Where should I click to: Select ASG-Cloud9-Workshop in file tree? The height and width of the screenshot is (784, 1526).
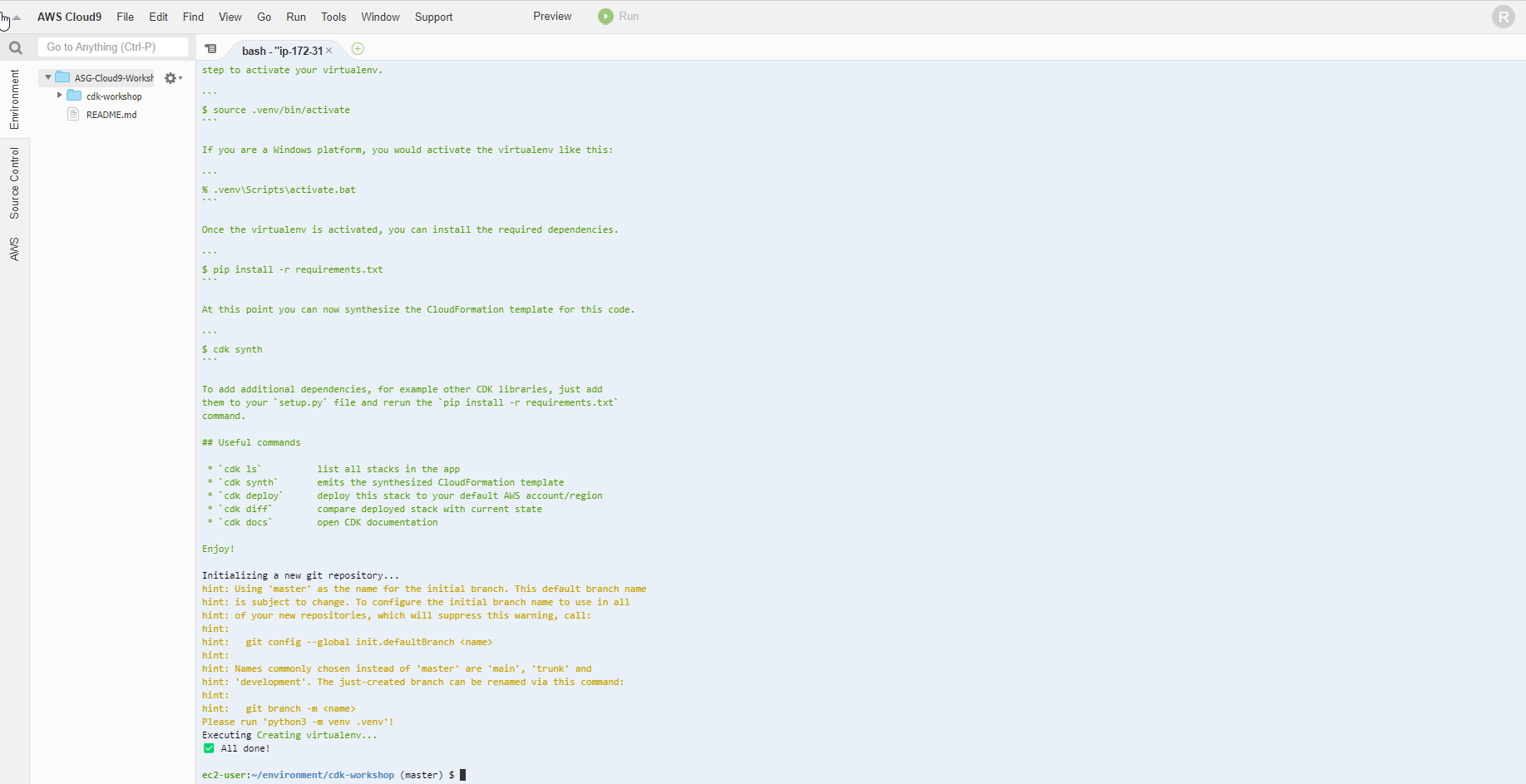[114, 78]
